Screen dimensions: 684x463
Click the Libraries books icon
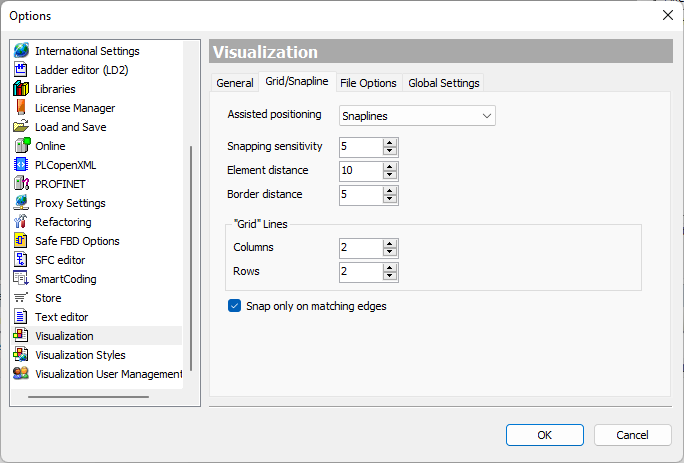pyautogui.click(x=21, y=89)
